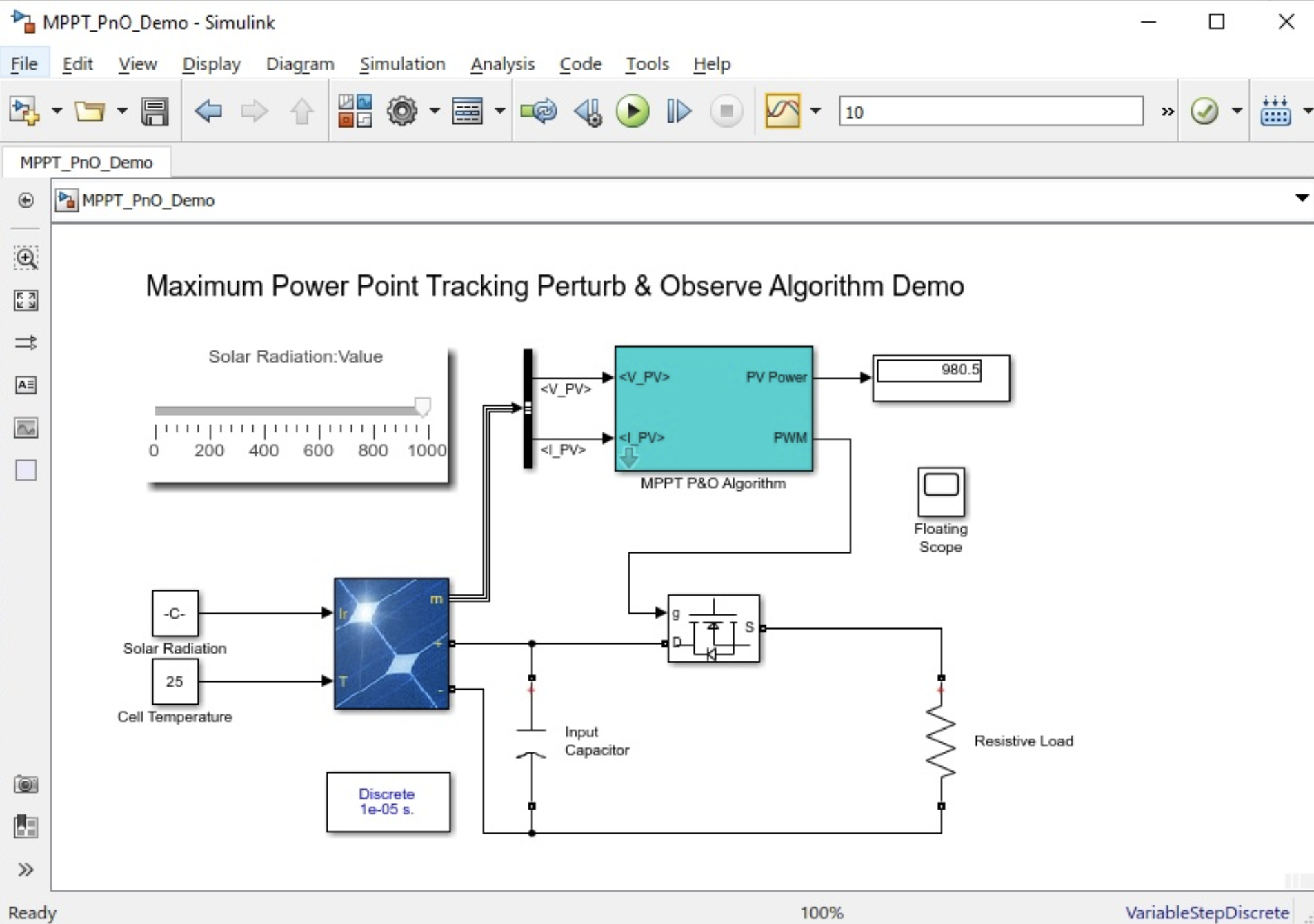Click Fit to View palette icon

click(26, 301)
